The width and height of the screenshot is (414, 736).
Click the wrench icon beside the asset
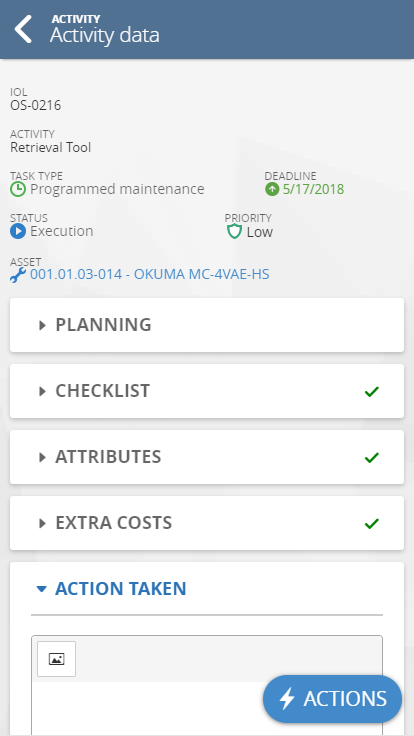pyautogui.click(x=18, y=275)
